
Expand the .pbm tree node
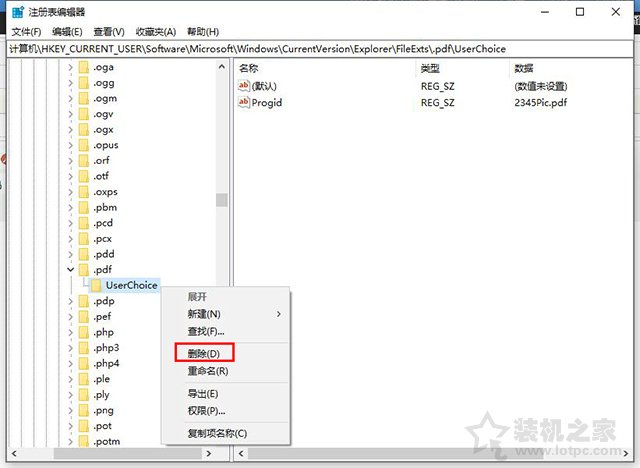[x=71, y=207]
